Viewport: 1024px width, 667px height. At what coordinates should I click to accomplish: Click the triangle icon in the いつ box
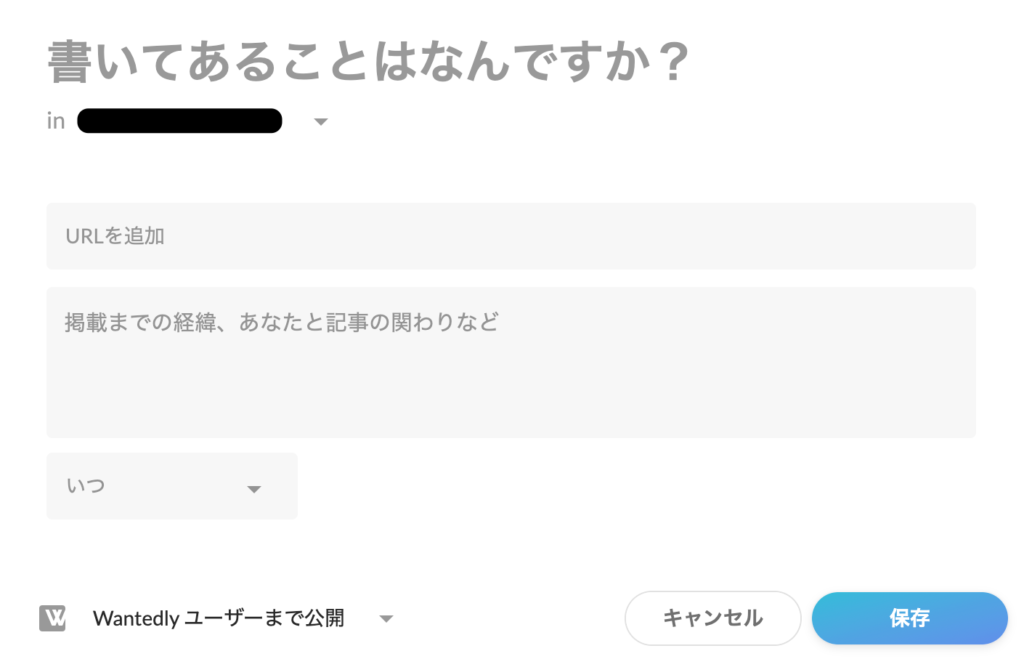(254, 489)
